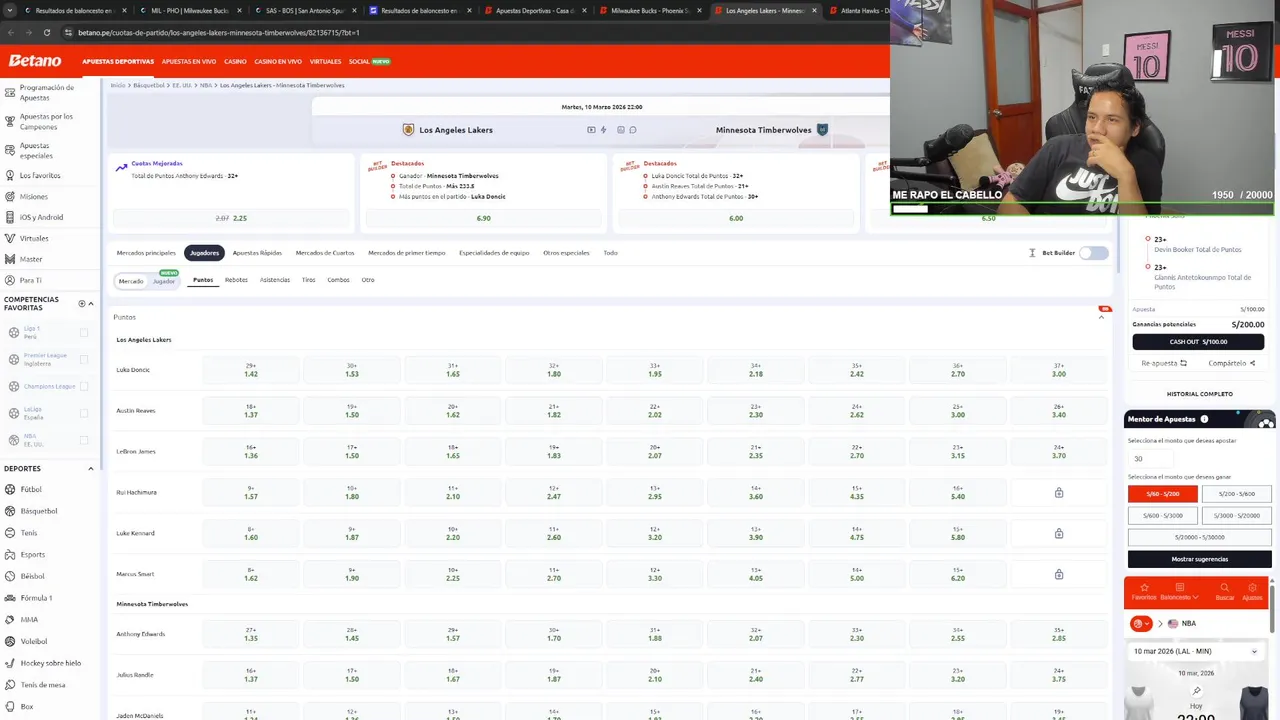Image resolution: width=1280 pixels, height=720 pixels.
Task: Select Luka Doncic 29+ odds 1.42
Action: point(251,370)
